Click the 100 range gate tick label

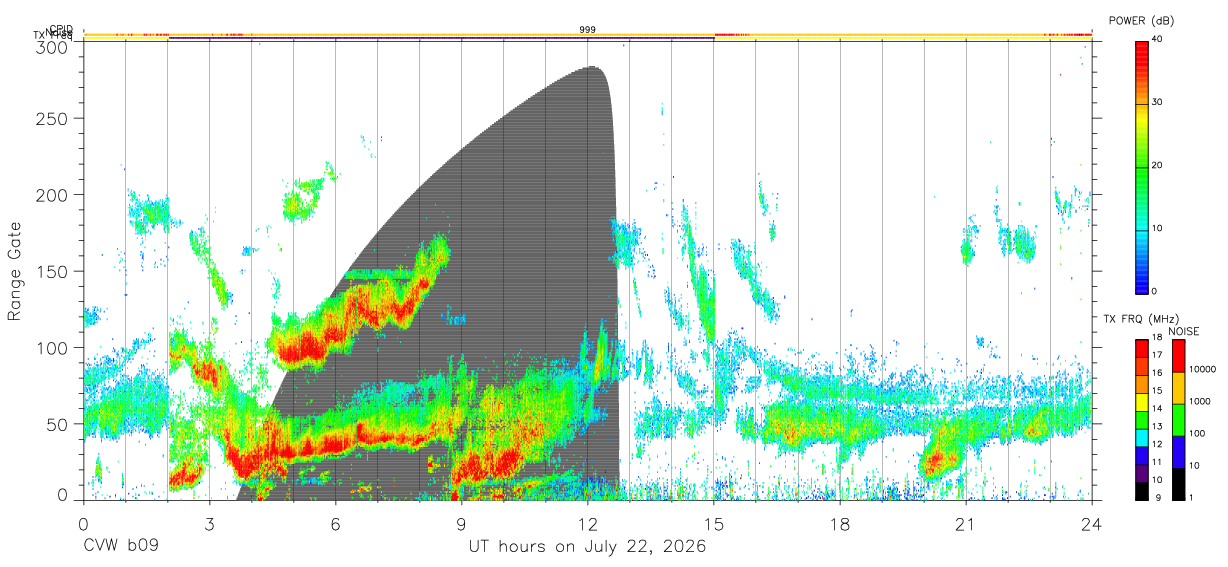pyautogui.click(x=54, y=347)
